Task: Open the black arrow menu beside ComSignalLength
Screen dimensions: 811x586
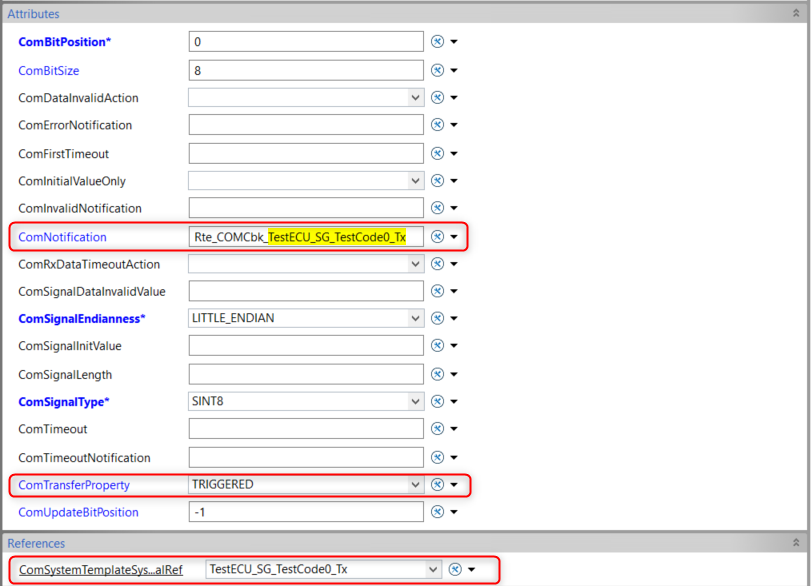Action: click(454, 374)
